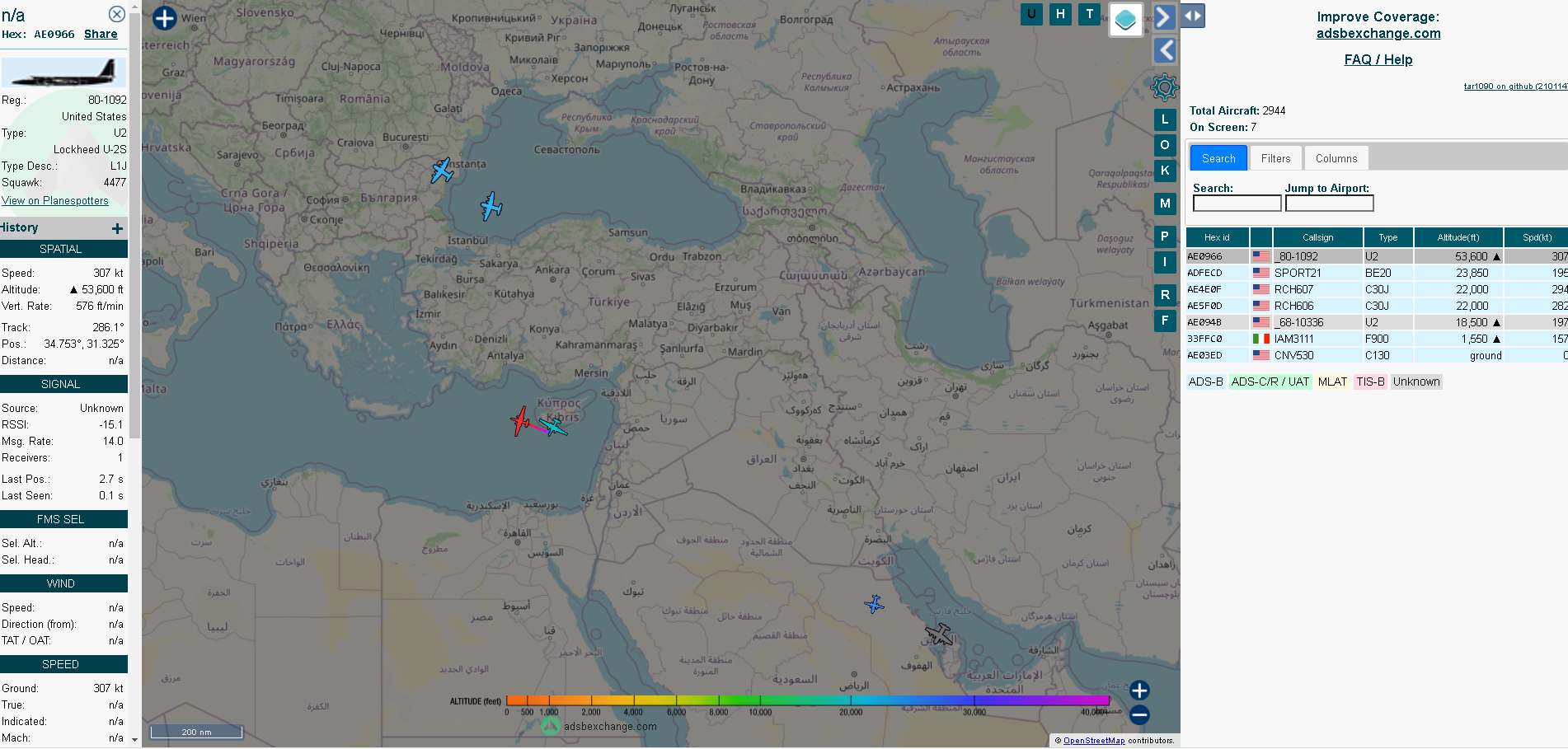Select the CNV530 aircraft row
The height and width of the screenshot is (749, 1568).
pyautogui.click(x=1377, y=355)
